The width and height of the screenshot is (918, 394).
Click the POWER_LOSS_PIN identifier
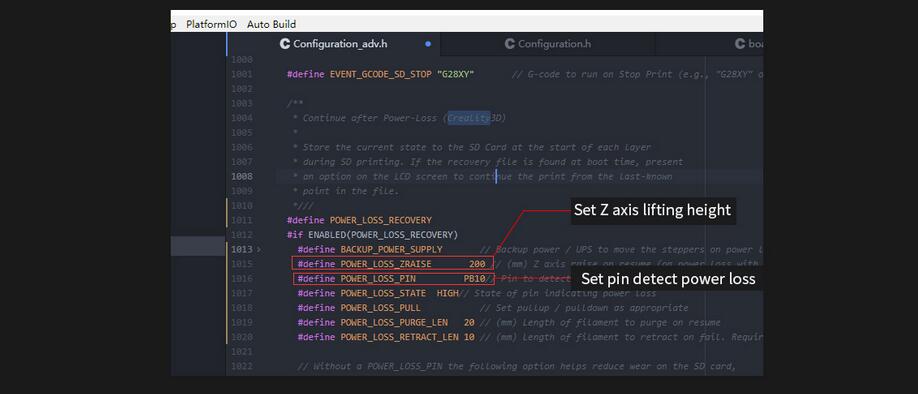click(378, 279)
